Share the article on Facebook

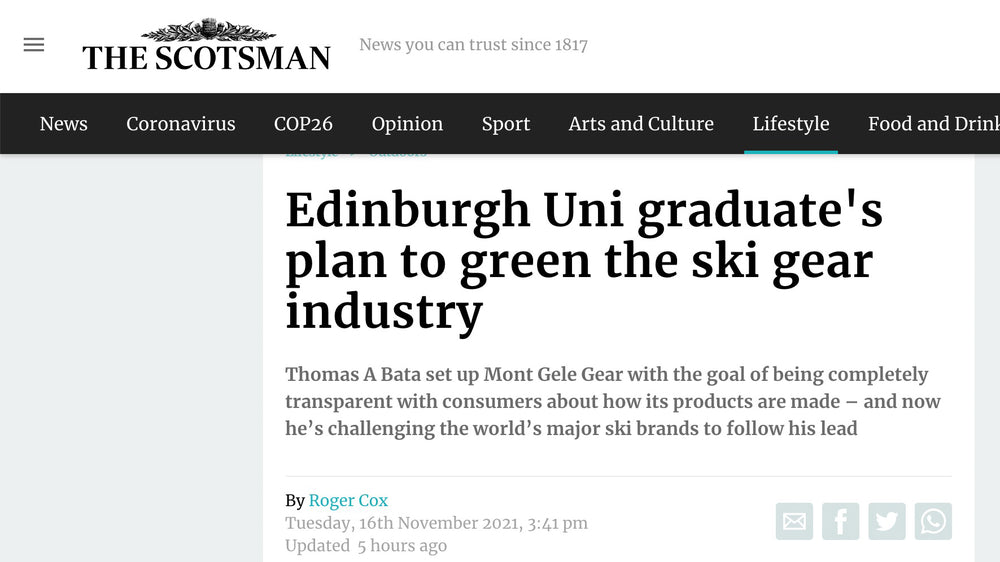[840, 521]
